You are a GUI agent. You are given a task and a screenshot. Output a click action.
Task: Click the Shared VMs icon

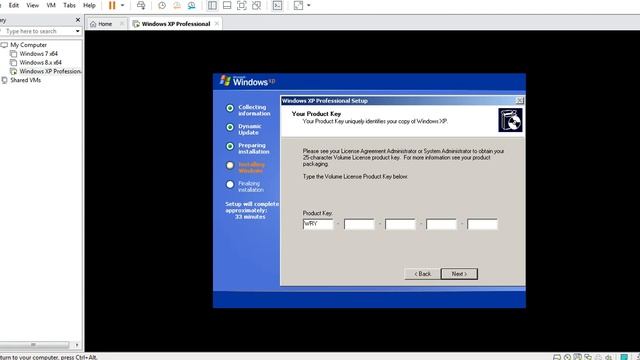click(4, 80)
